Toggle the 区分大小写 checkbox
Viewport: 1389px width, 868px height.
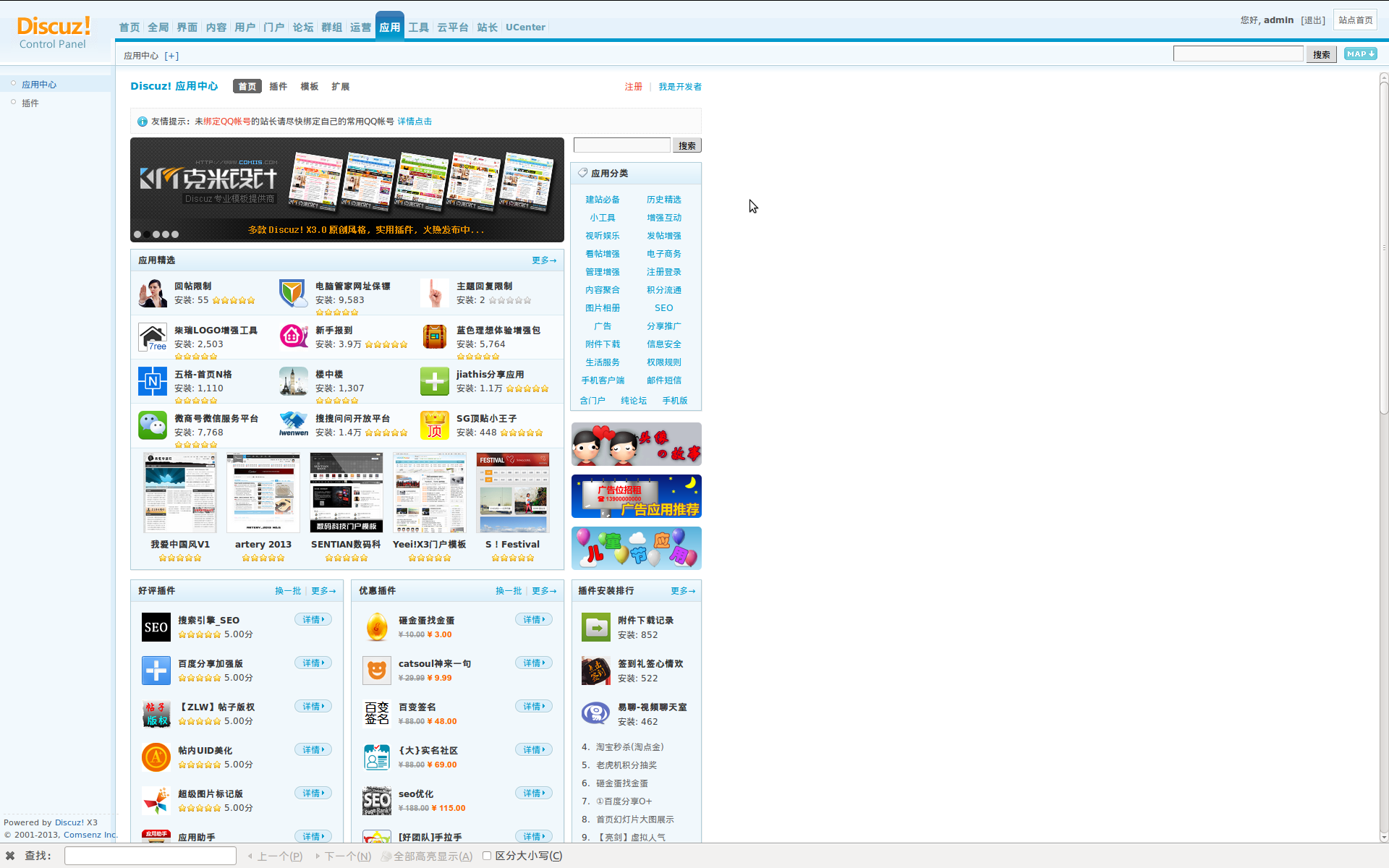pos(487,856)
